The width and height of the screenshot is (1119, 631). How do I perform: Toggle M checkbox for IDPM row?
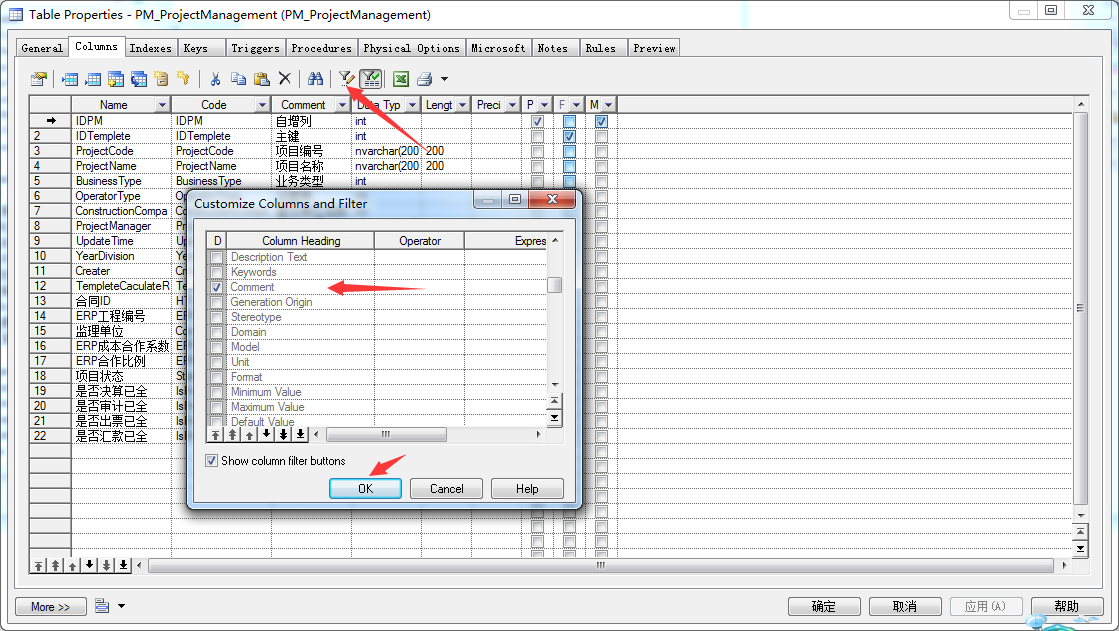coord(602,121)
